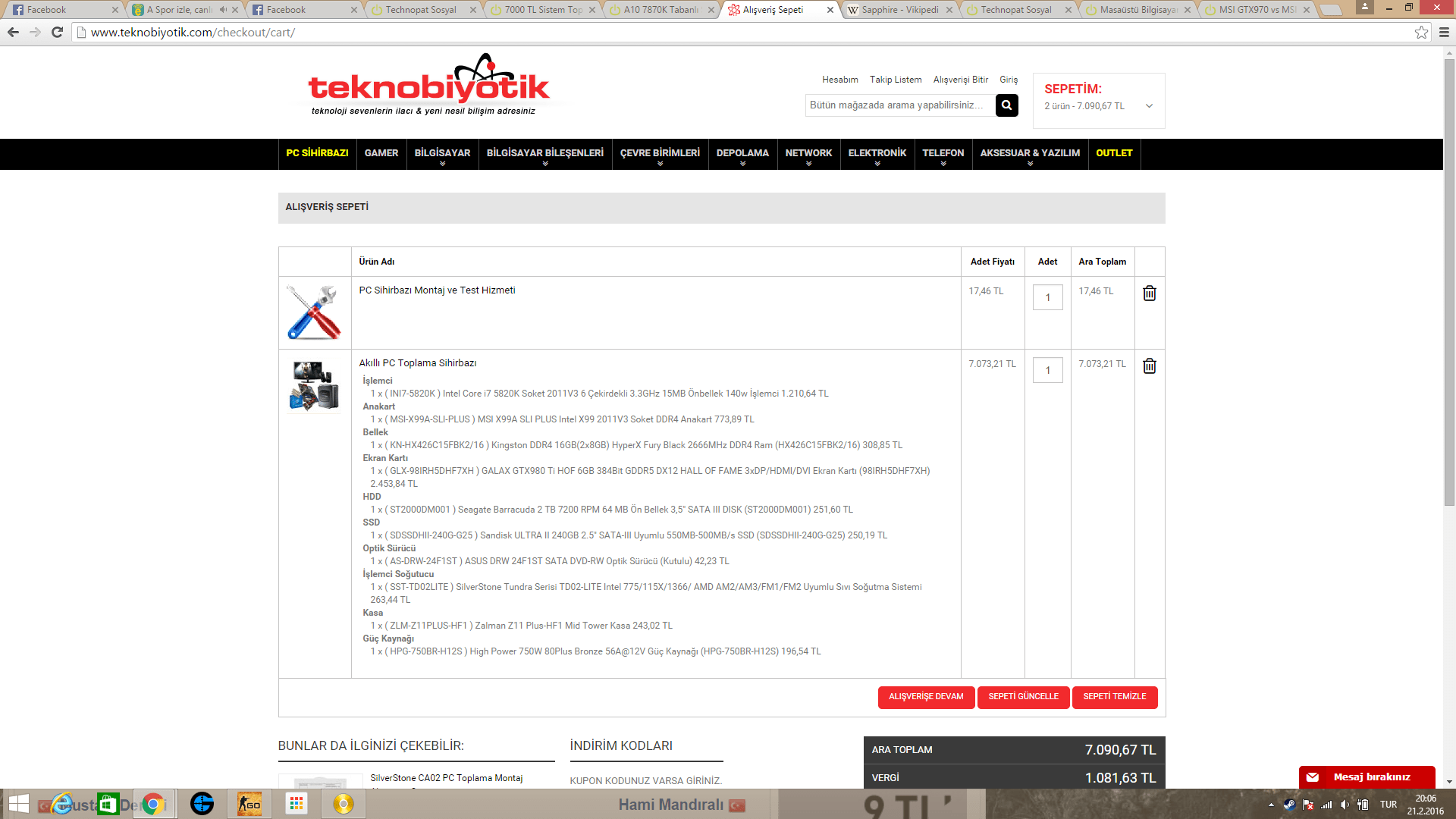The image size is (1456, 819).
Task: Open PC SİHİRBAZI menu item
Action: point(317,153)
